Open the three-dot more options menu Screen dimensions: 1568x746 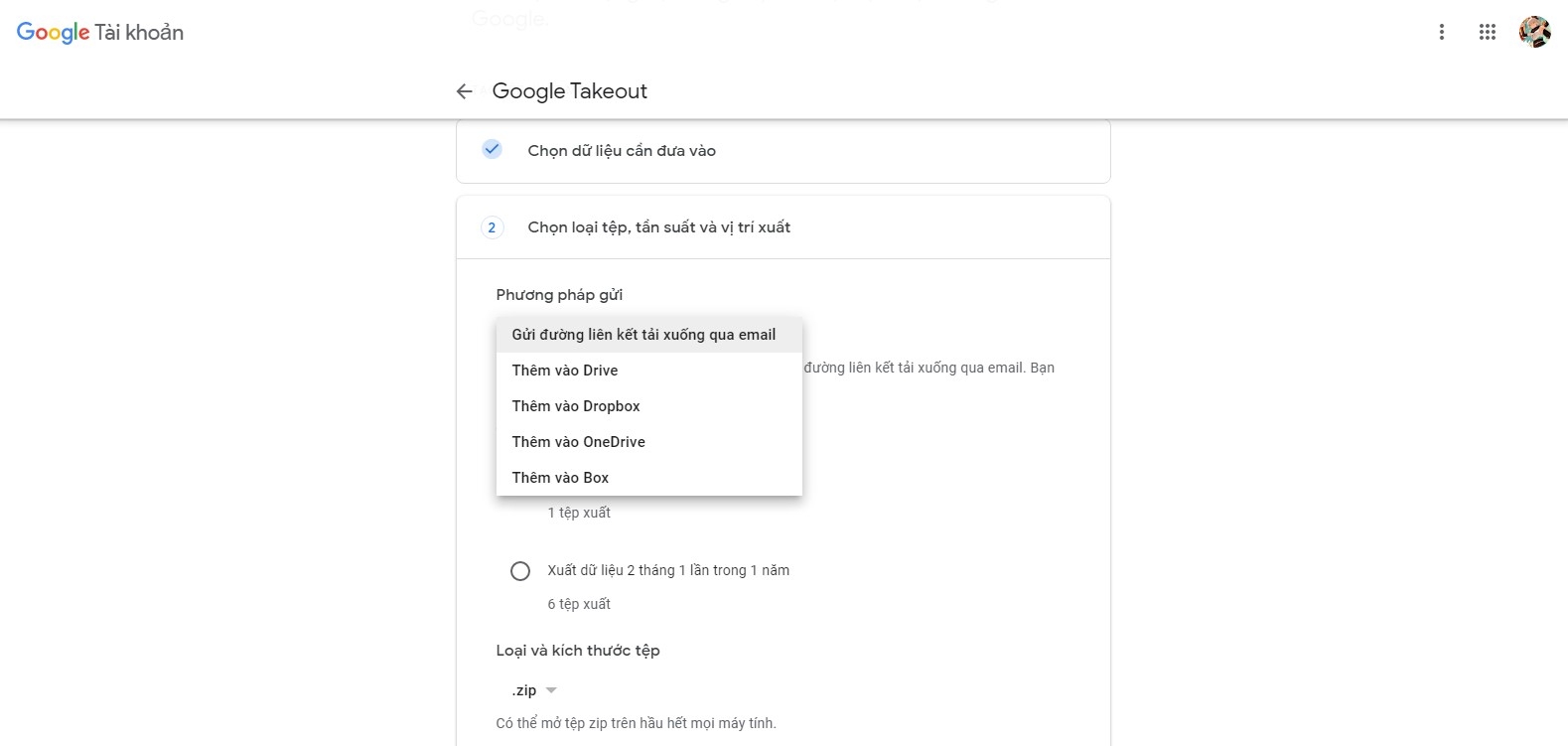coord(1441,32)
